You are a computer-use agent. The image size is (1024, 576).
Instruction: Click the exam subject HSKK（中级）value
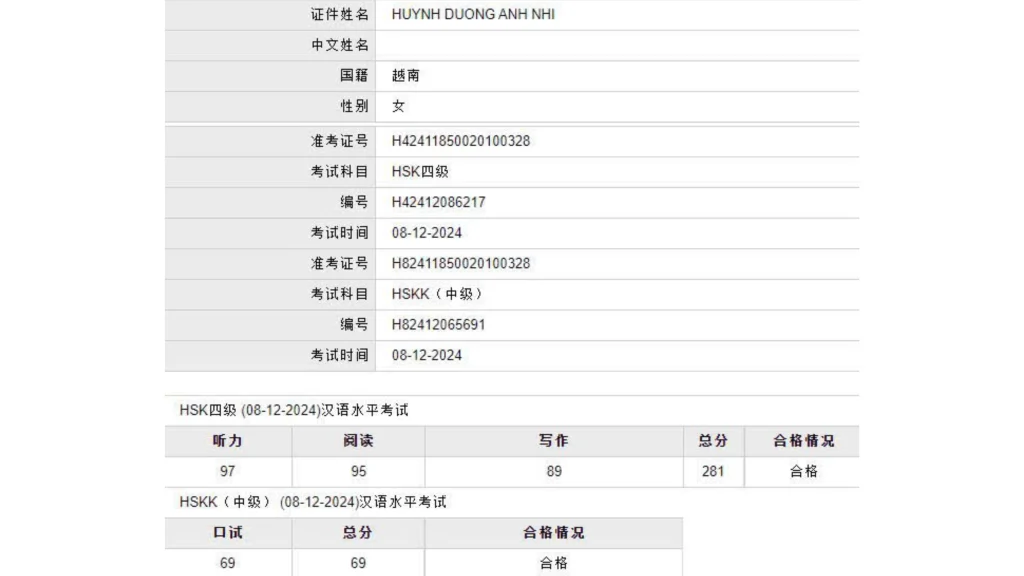click(x=438, y=294)
